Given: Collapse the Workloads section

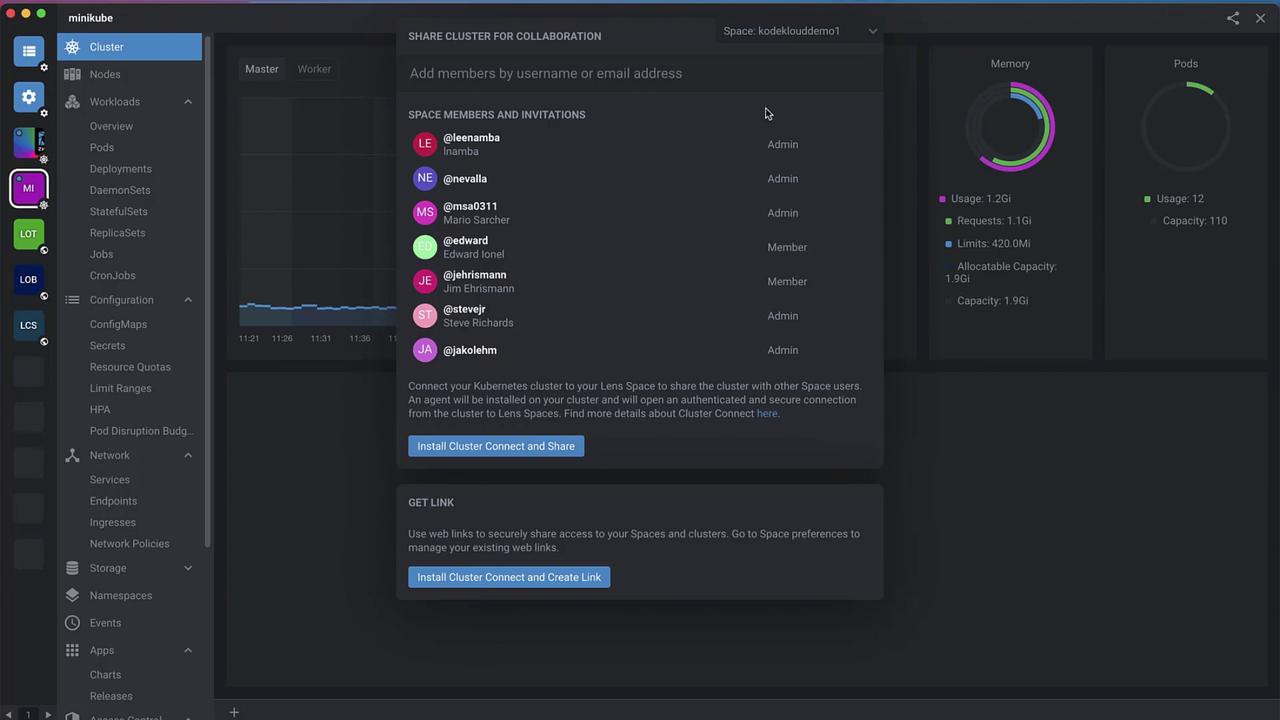Looking at the screenshot, I should (x=188, y=102).
